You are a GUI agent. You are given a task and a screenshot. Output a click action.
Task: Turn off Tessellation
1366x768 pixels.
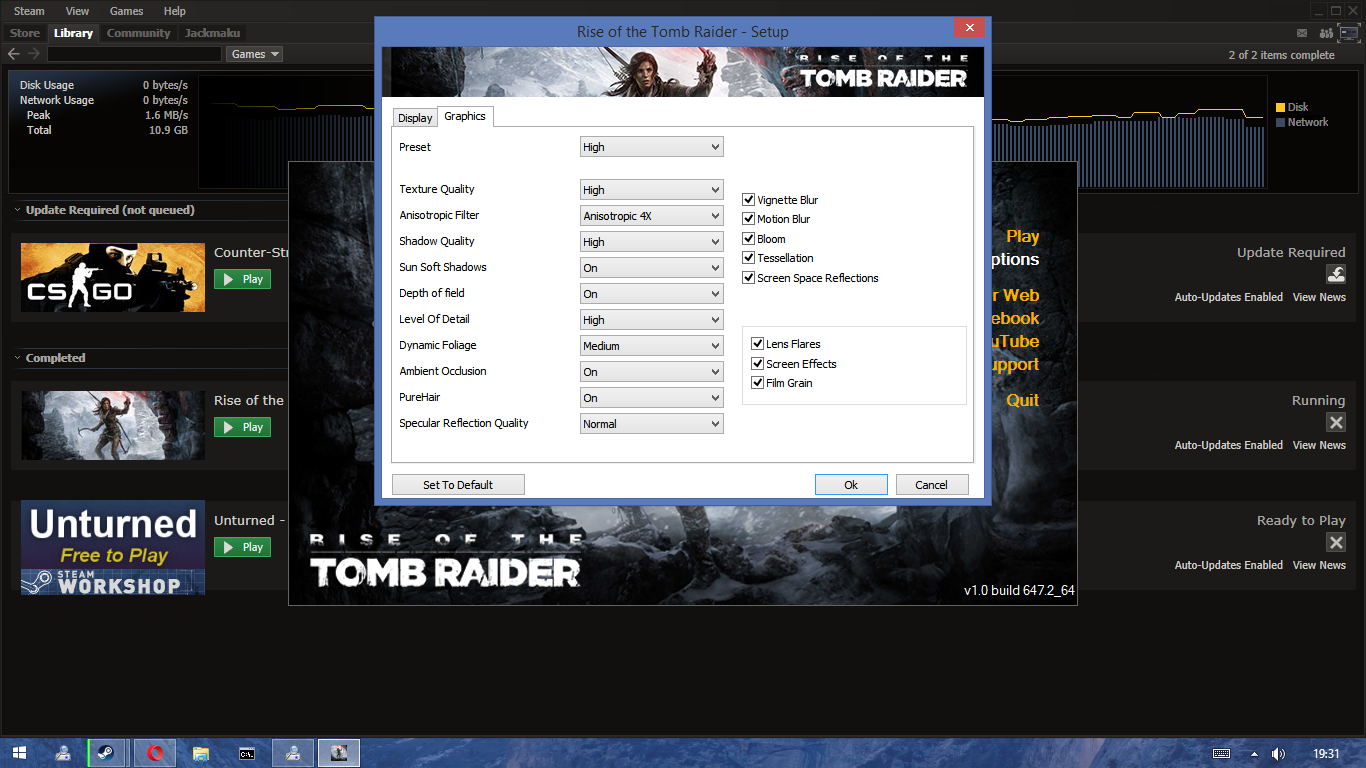click(748, 258)
